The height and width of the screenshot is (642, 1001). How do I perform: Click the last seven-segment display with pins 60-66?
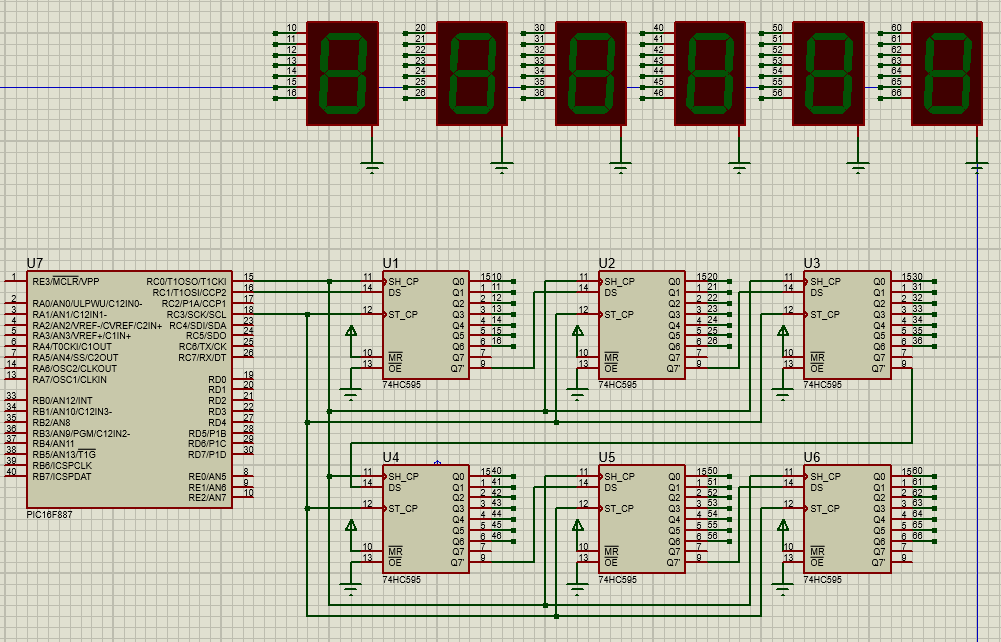click(x=946, y=73)
